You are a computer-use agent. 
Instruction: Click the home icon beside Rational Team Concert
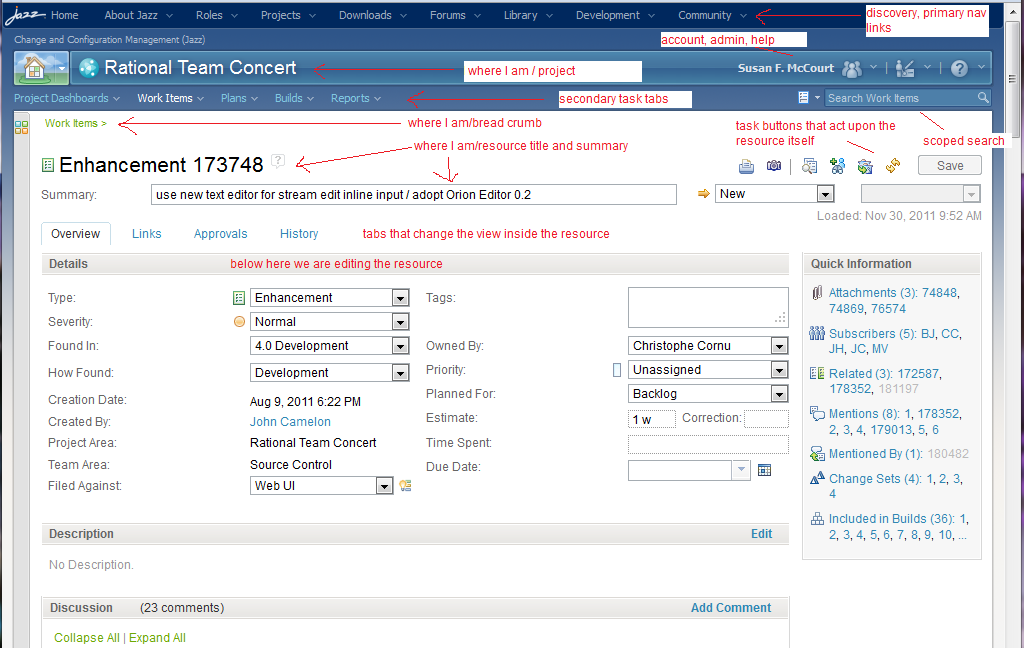tap(35, 68)
